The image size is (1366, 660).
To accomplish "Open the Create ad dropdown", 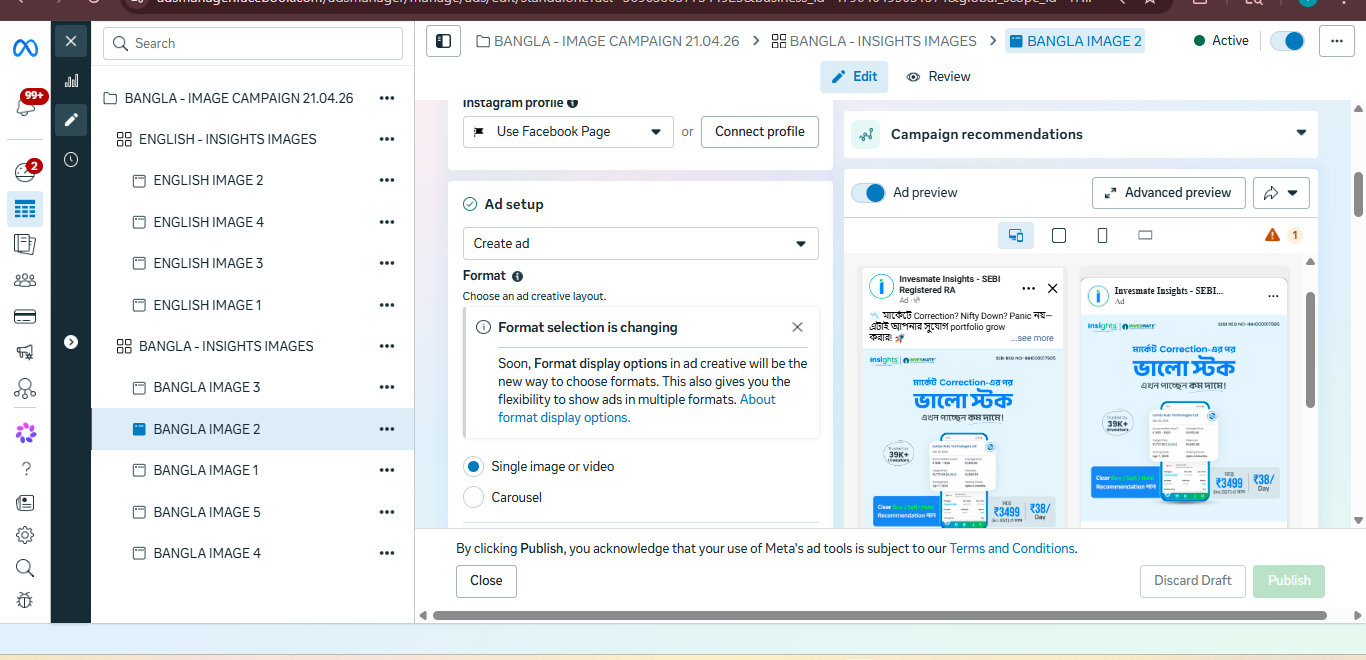I will 640,243.
